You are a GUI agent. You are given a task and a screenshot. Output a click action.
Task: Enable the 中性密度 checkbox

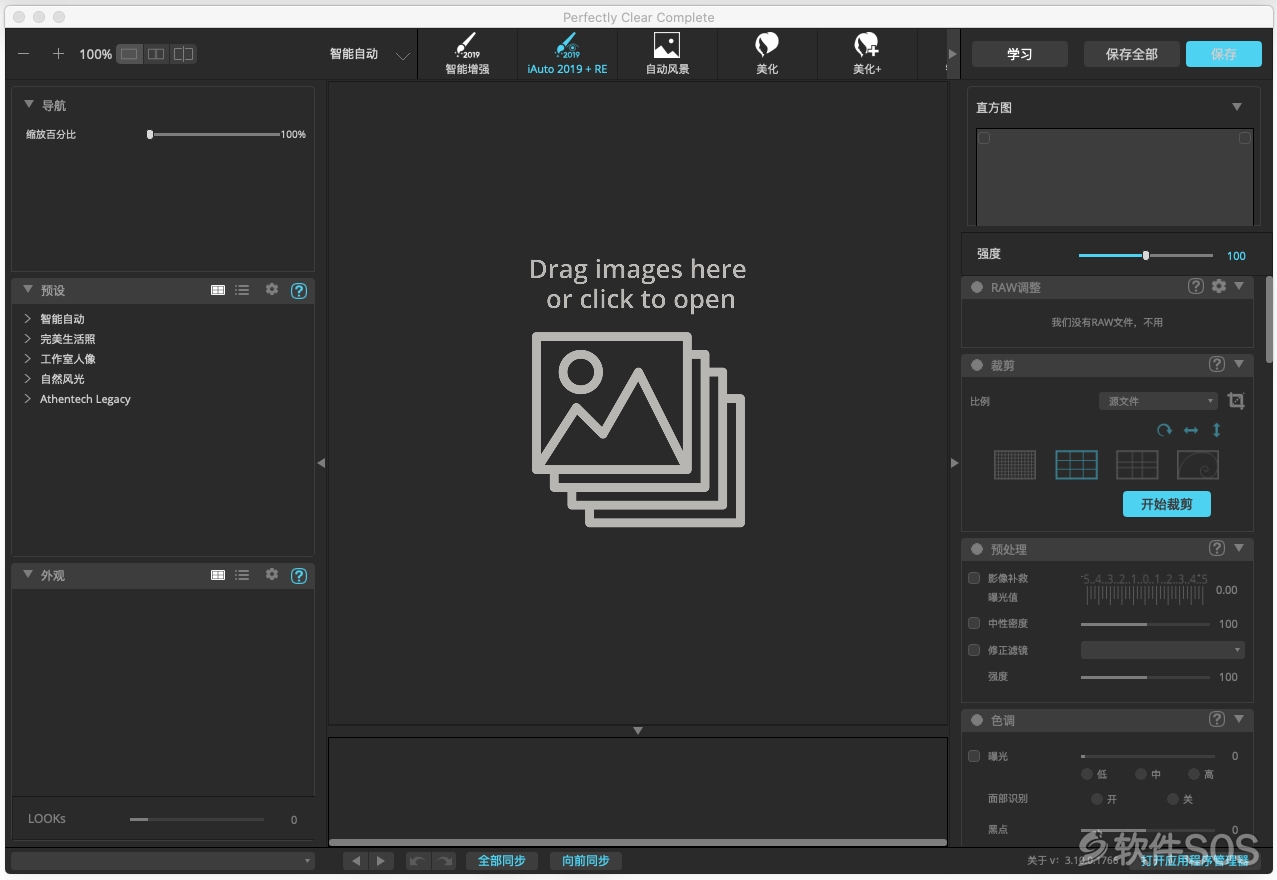[x=974, y=623]
